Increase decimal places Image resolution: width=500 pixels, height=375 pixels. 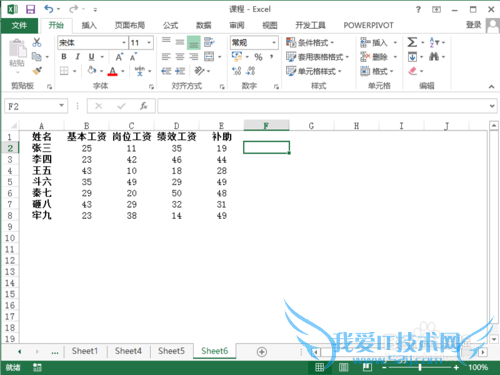tap(237, 71)
